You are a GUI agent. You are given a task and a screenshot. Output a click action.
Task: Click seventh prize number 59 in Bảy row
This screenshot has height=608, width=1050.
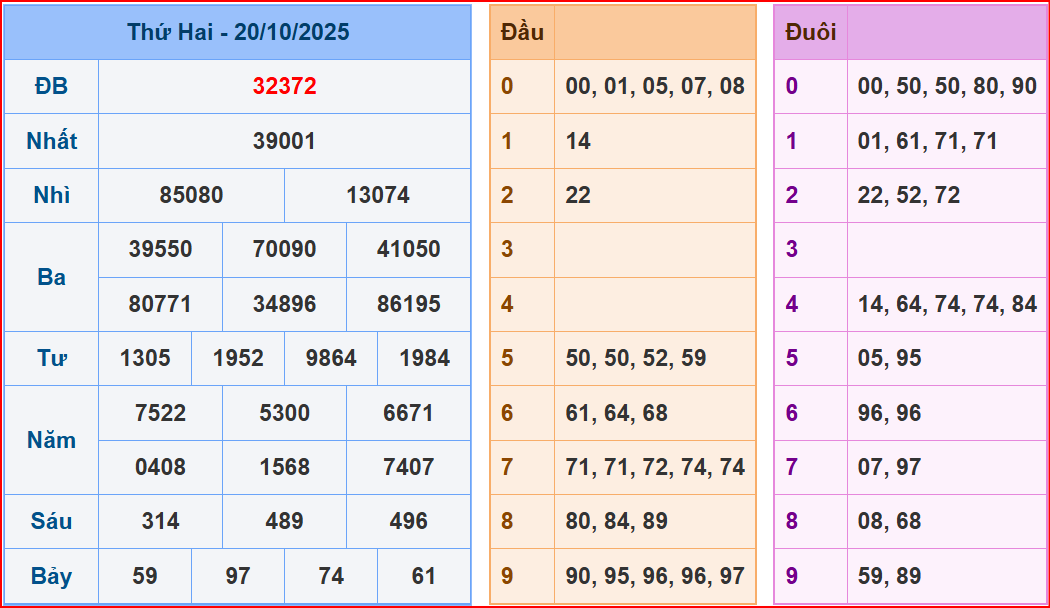[x=145, y=577]
